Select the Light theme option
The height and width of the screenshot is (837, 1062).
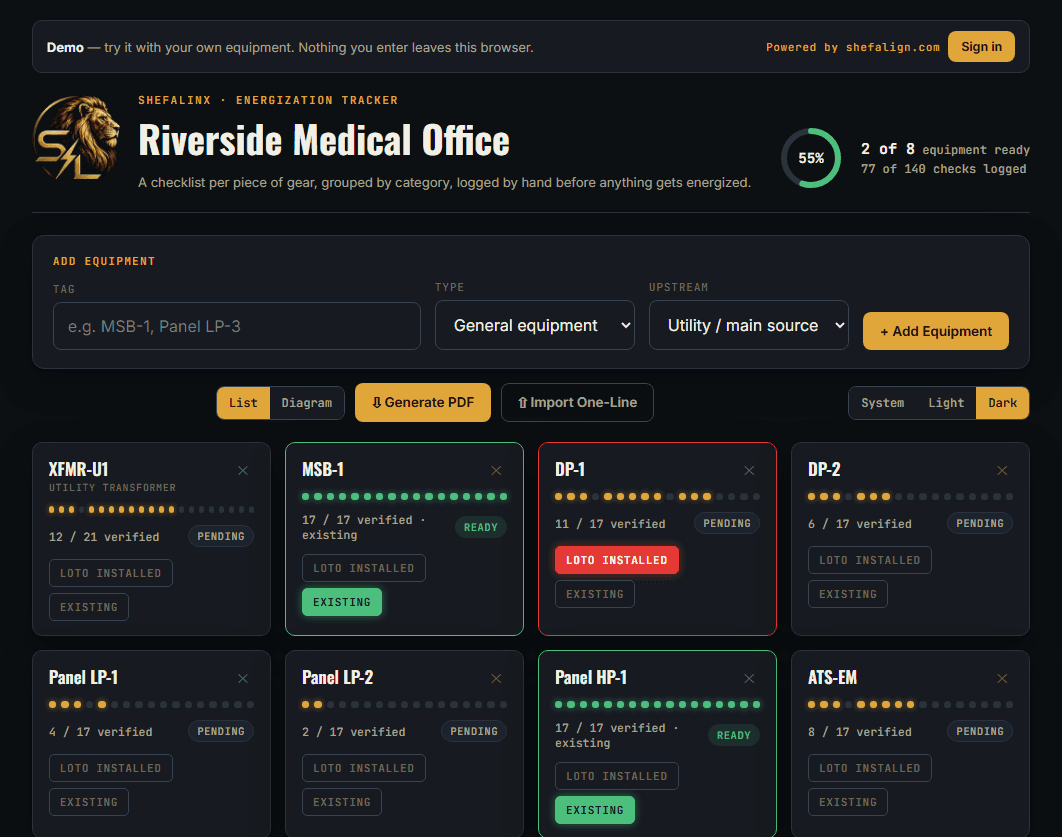tap(946, 403)
